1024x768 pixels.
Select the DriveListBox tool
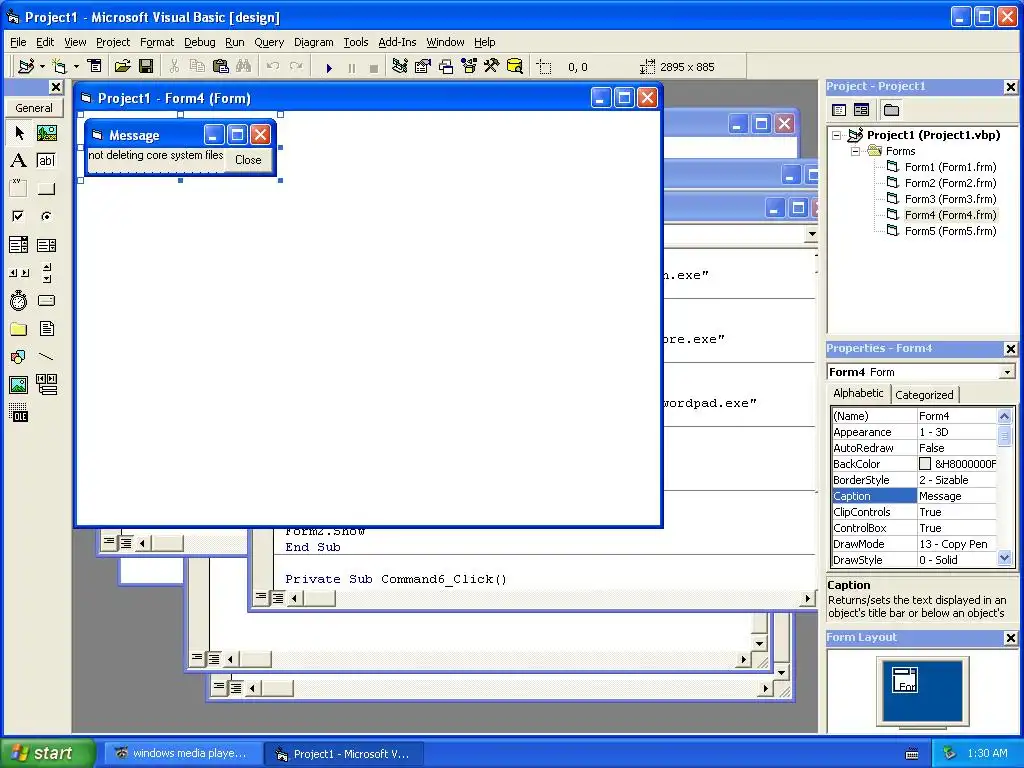pyautogui.click(x=46, y=300)
